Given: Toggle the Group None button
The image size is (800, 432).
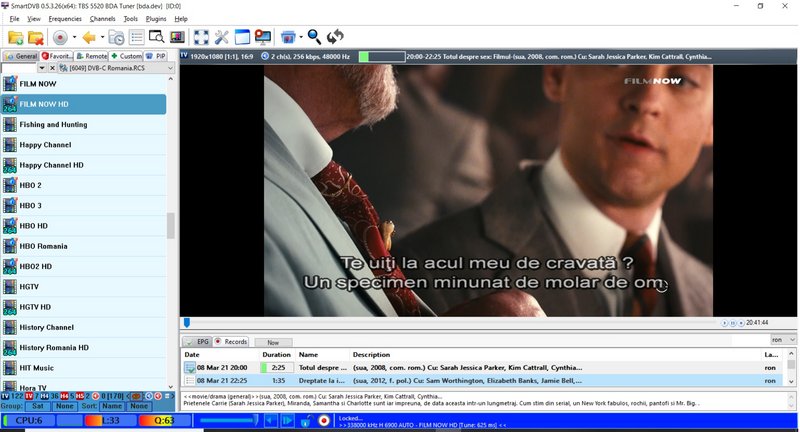Looking at the screenshot, I should [65, 406].
